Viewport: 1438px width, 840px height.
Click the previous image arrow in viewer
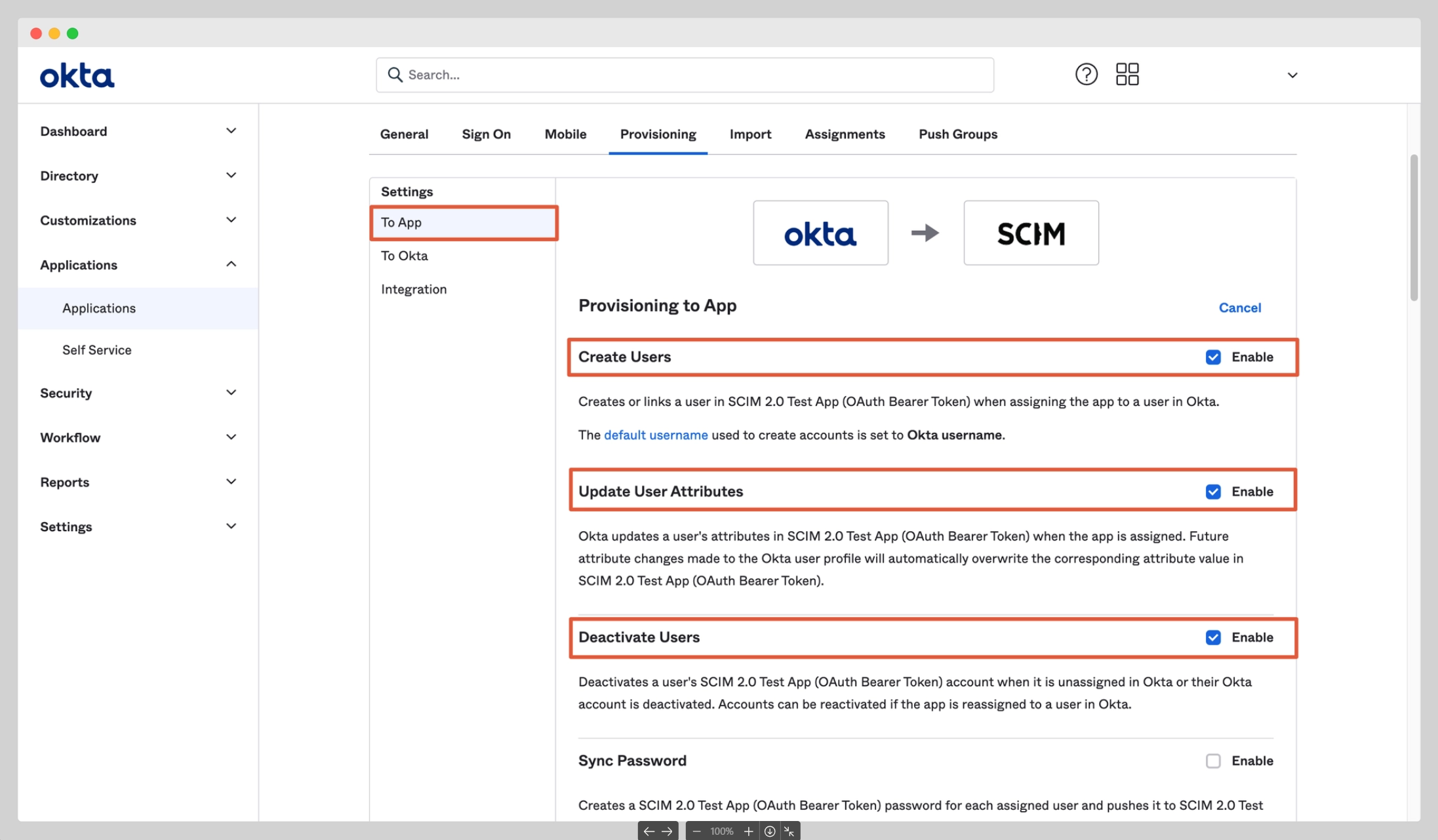click(x=649, y=831)
